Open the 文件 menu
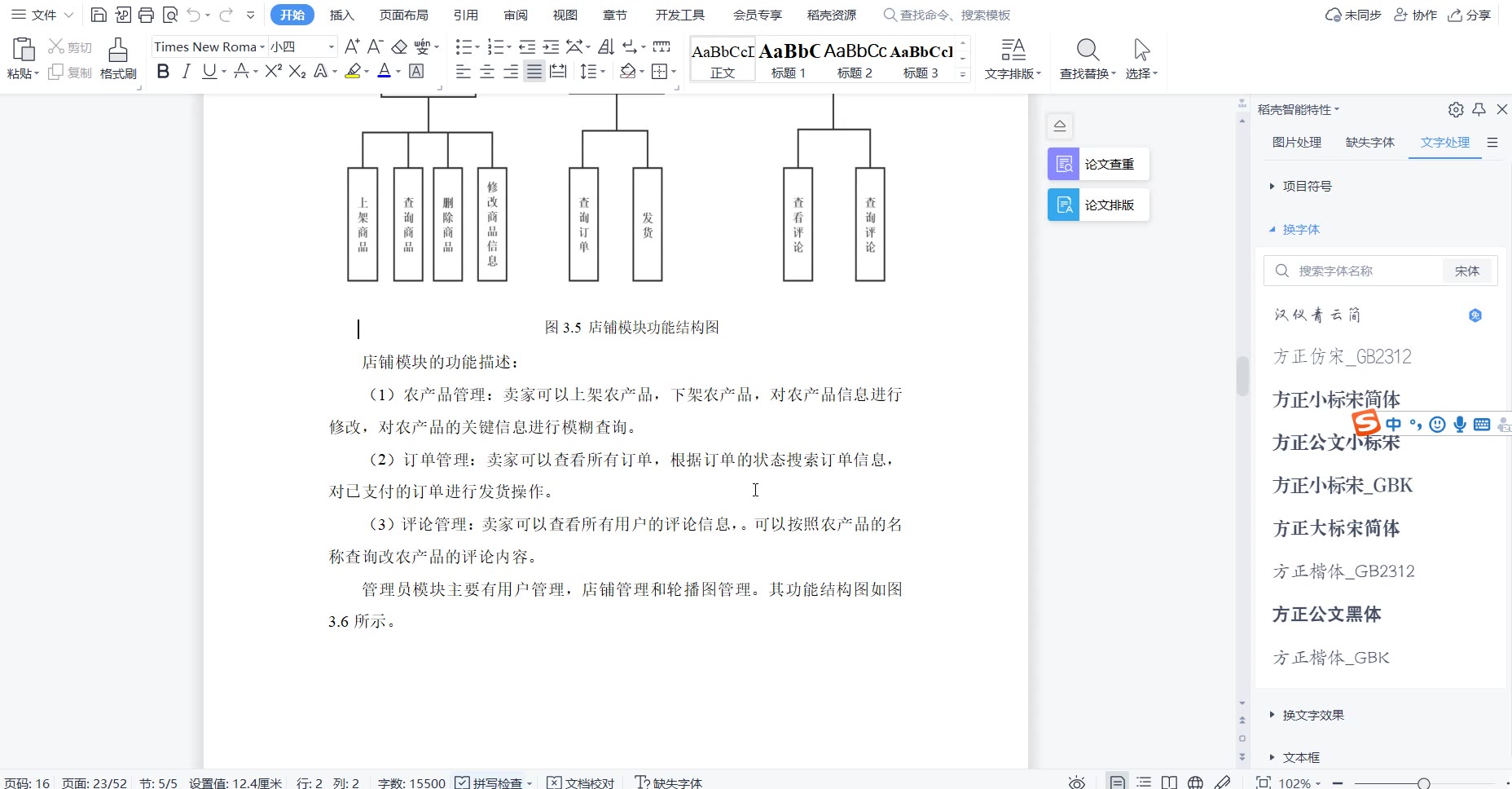Viewport: 1512px width, 789px height. point(42,15)
